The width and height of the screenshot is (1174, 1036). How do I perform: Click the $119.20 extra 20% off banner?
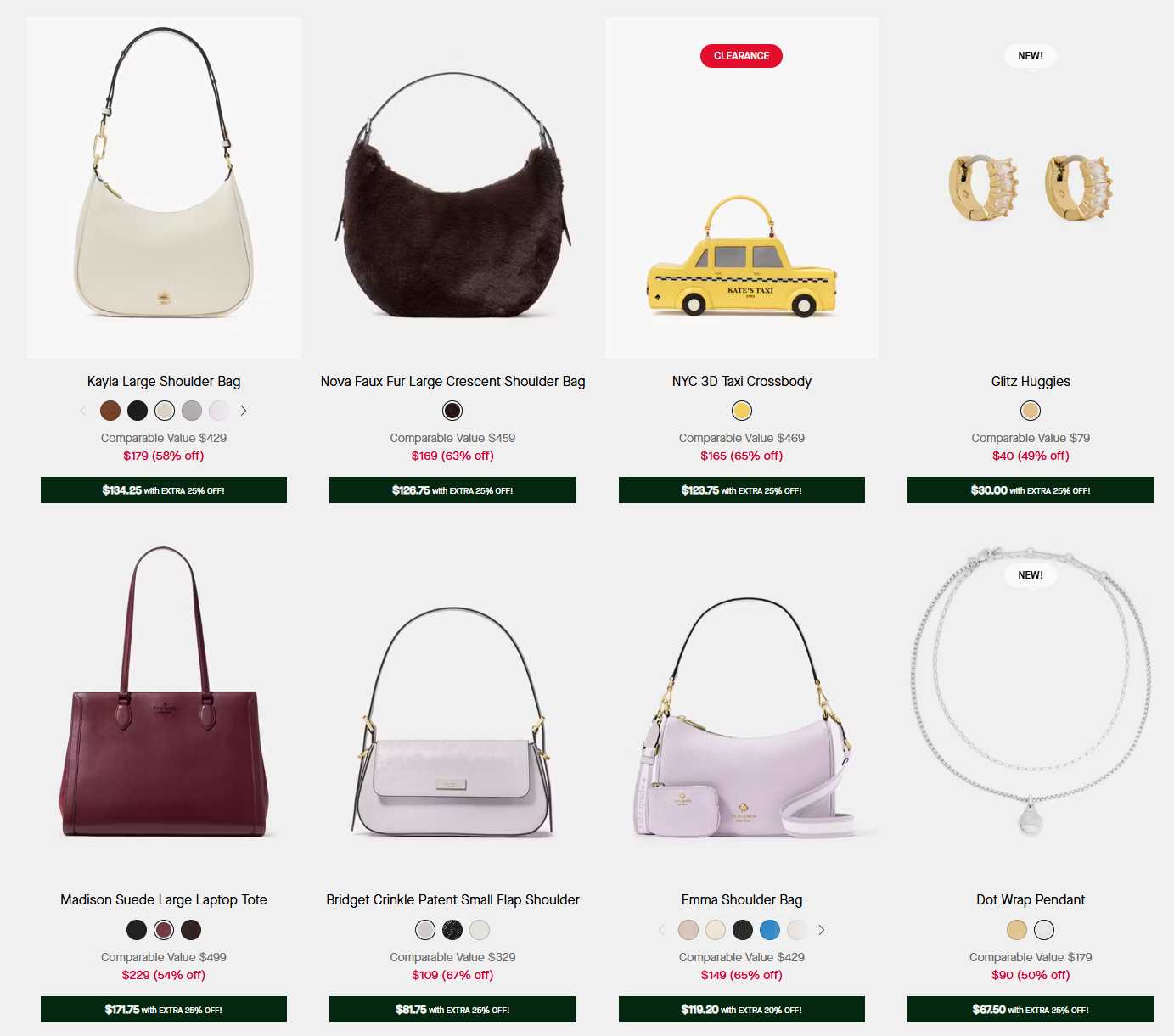pos(742,1010)
